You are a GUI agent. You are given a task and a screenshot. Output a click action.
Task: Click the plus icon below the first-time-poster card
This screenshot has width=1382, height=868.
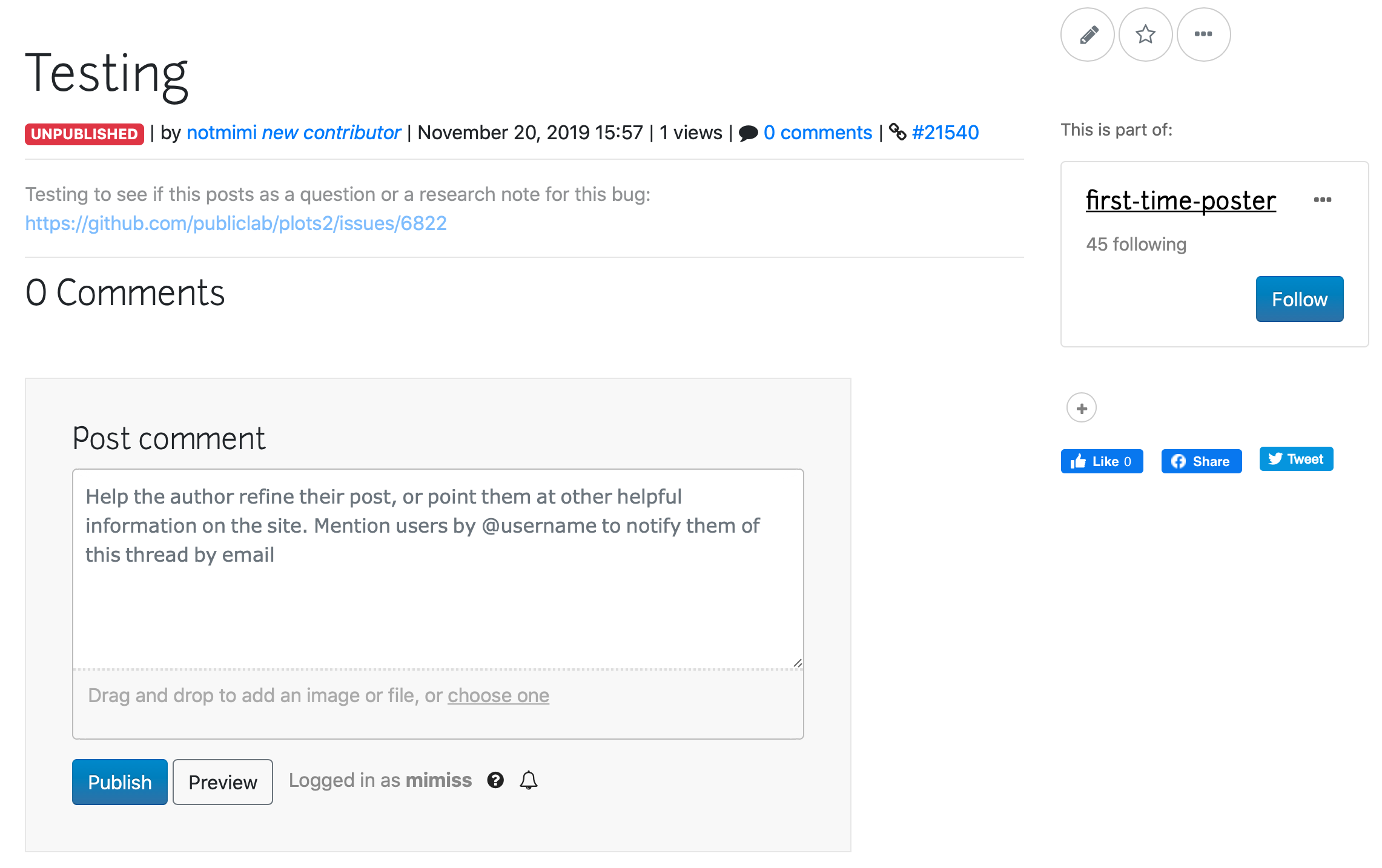1081,408
